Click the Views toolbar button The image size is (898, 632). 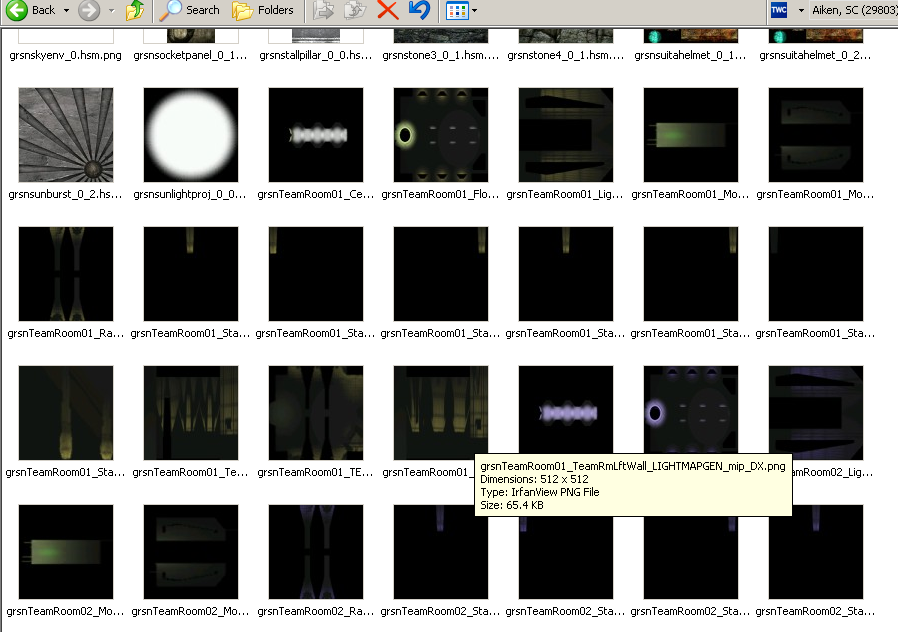click(x=457, y=10)
